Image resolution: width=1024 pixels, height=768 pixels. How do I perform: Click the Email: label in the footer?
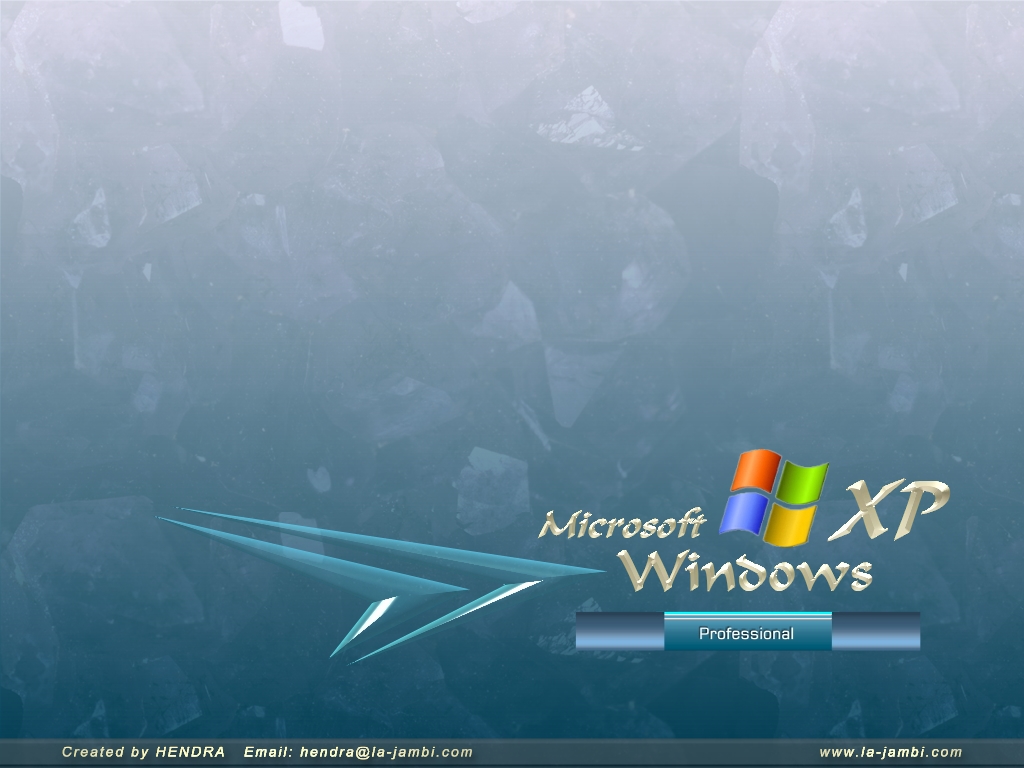(268, 752)
